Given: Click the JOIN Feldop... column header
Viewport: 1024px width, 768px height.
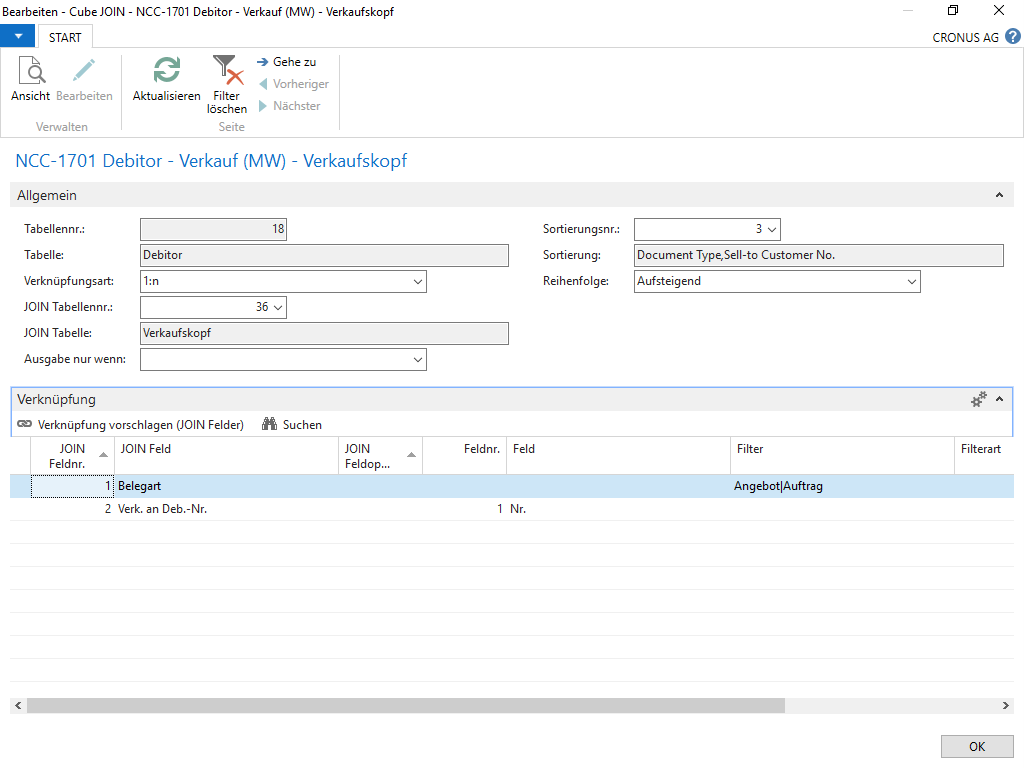Looking at the screenshot, I should (x=381, y=456).
